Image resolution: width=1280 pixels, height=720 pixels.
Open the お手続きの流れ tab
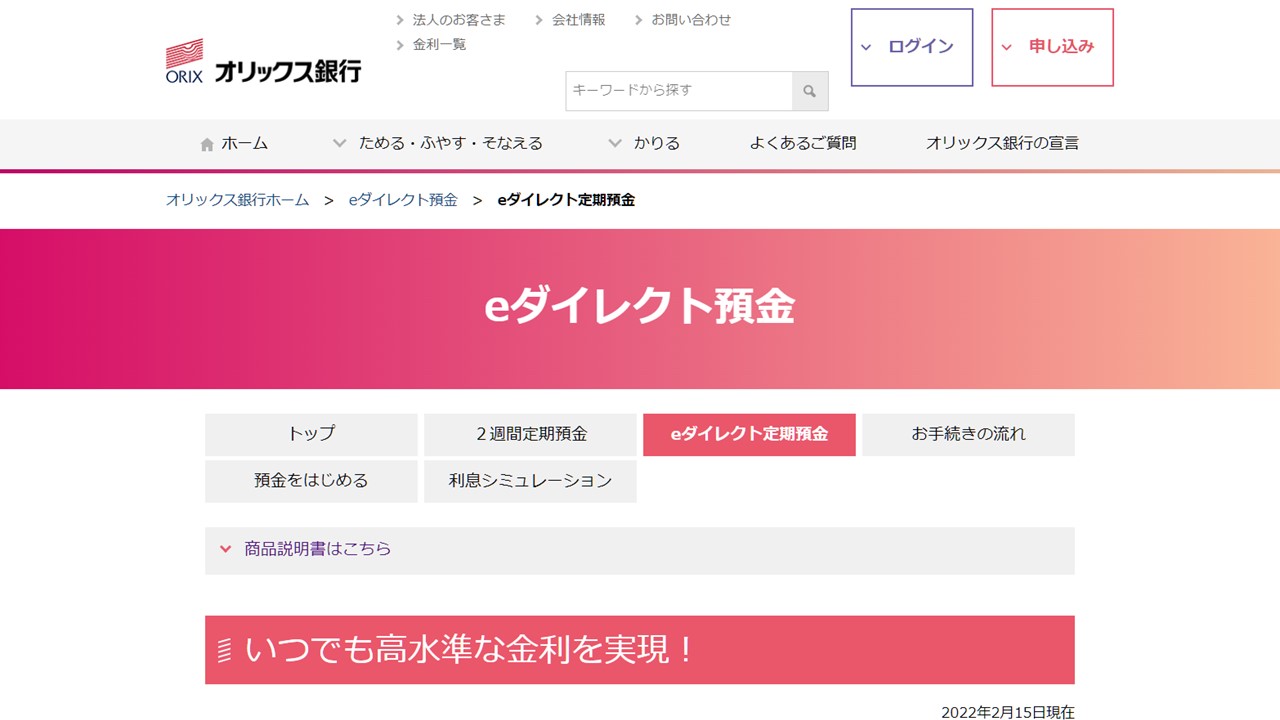tap(969, 434)
